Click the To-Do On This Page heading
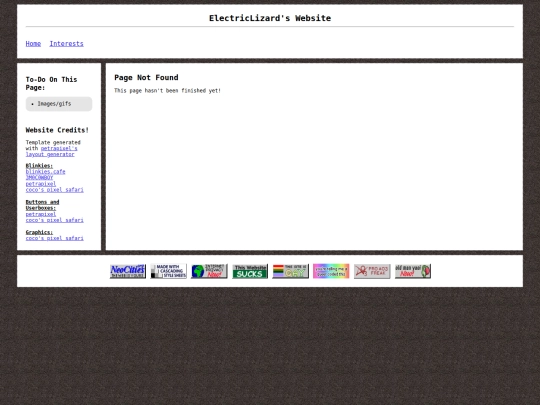 tap(51, 83)
